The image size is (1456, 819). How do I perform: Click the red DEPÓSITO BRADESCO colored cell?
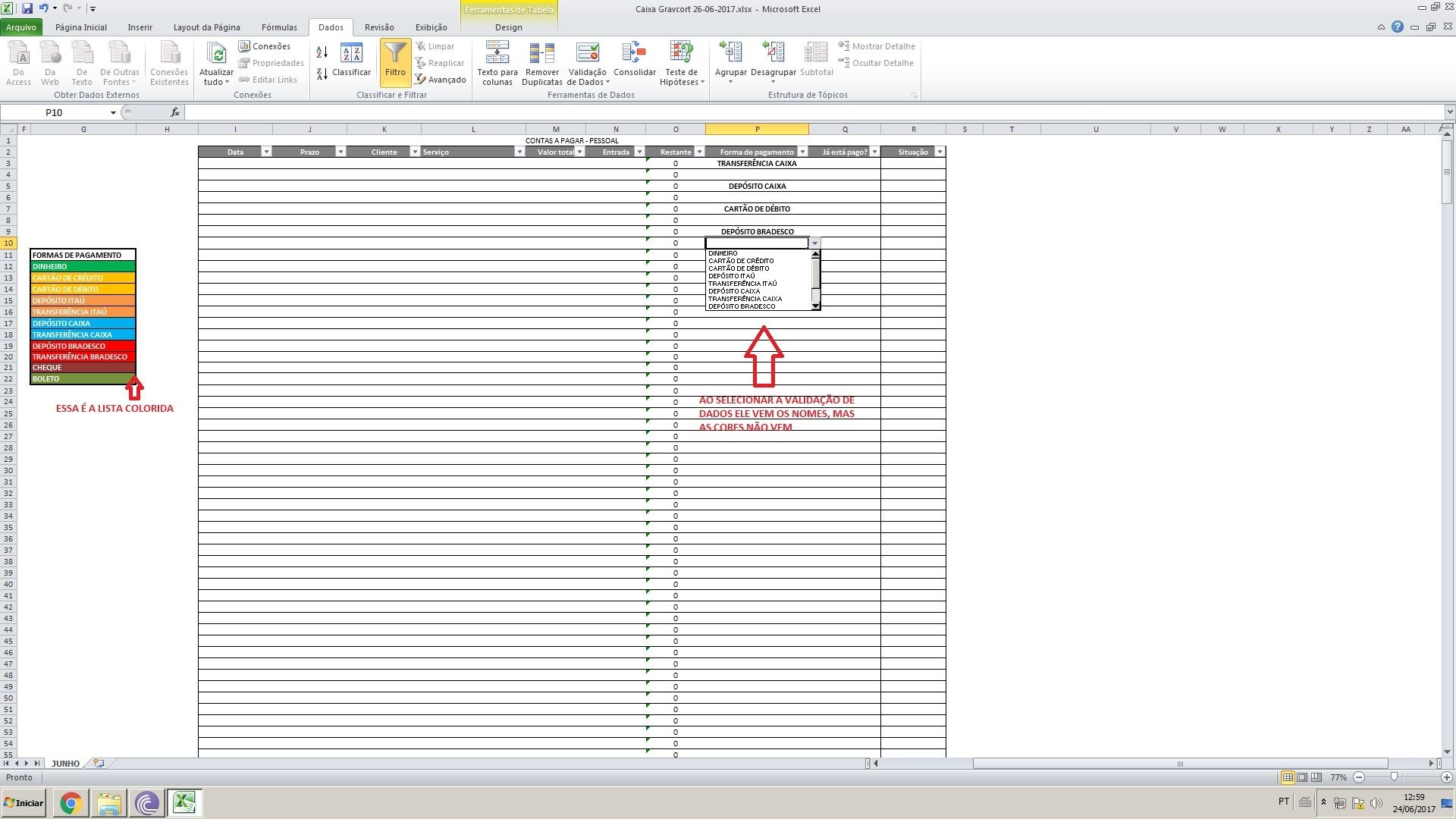tap(83, 346)
